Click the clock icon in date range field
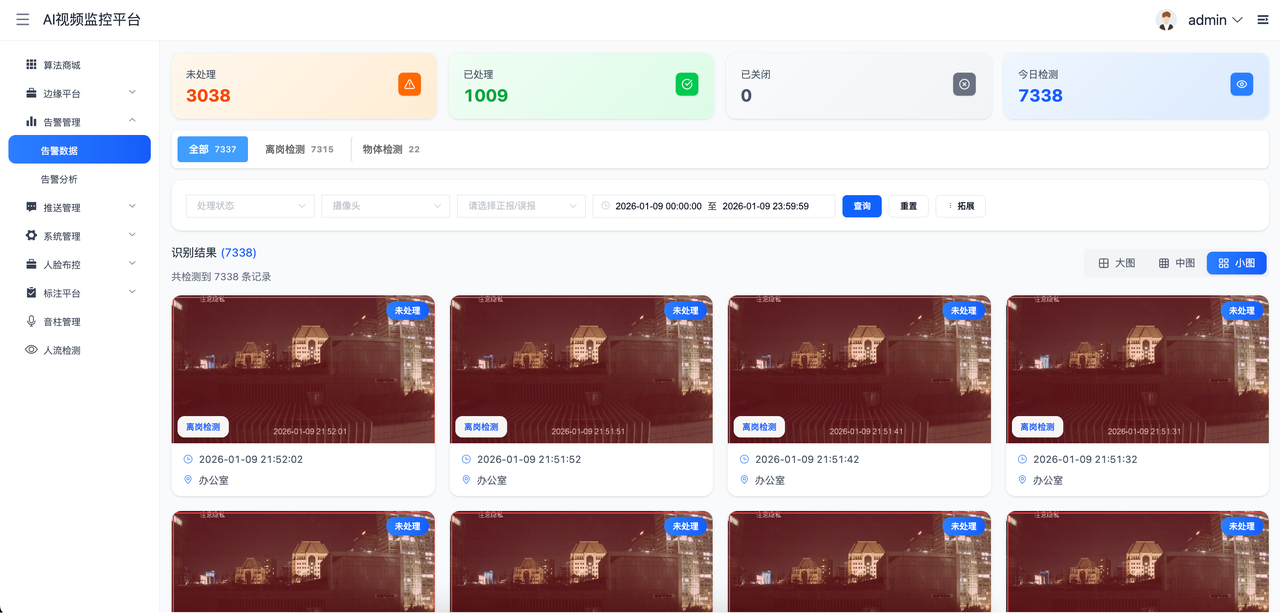 605,206
